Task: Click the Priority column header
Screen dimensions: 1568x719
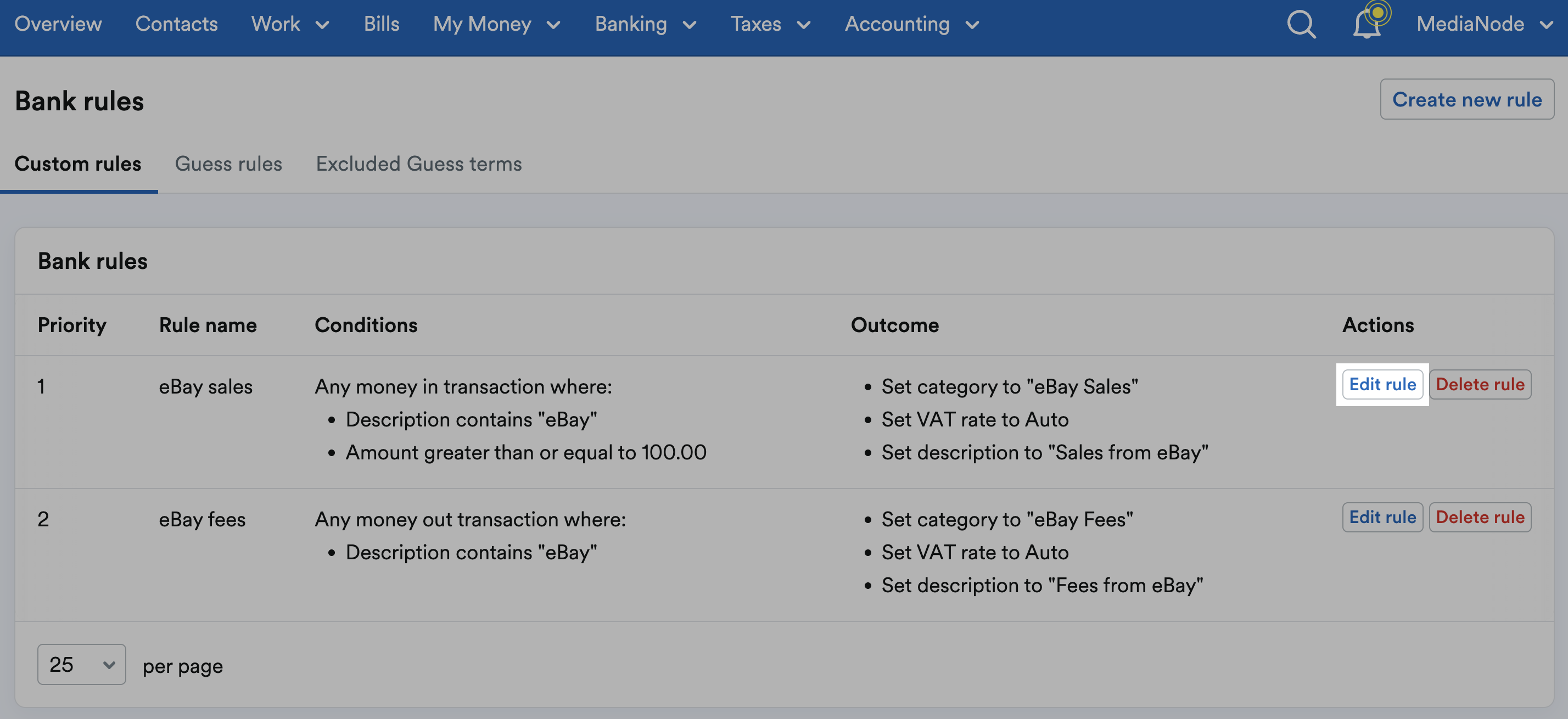Action: click(72, 325)
